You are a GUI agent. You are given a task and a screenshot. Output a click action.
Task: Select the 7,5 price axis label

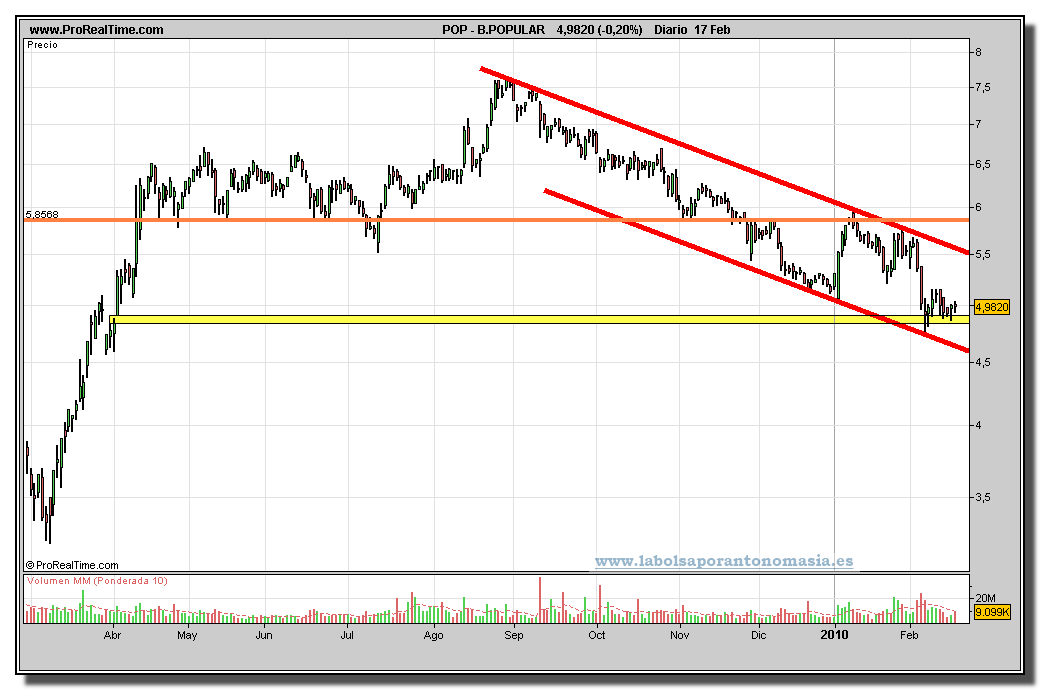click(x=983, y=88)
